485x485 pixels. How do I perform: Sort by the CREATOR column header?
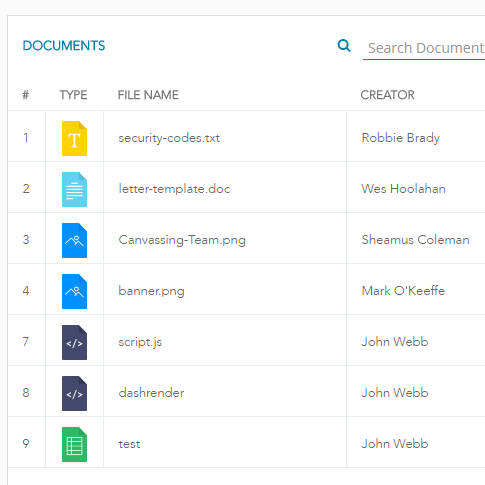387,95
